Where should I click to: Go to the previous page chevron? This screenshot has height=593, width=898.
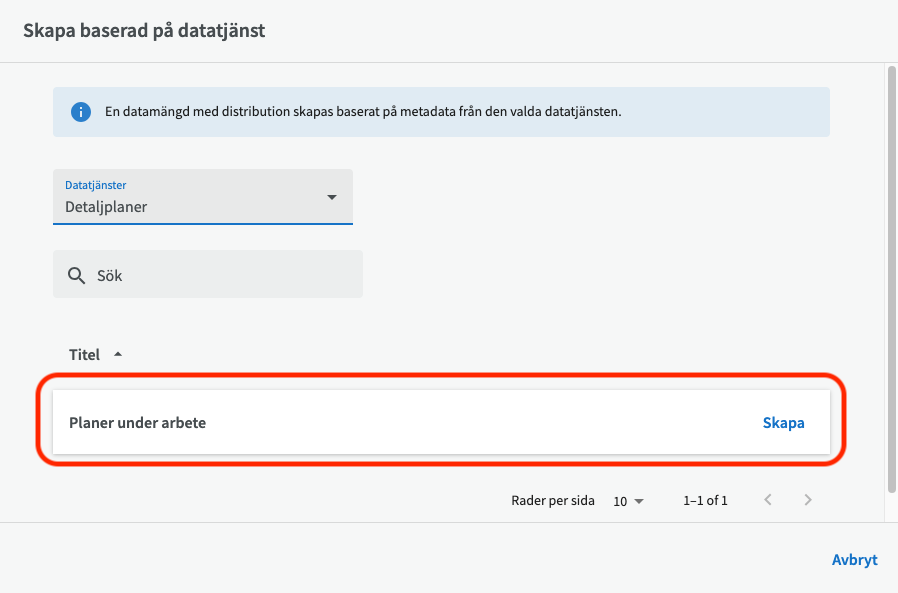tap(768, 500)
